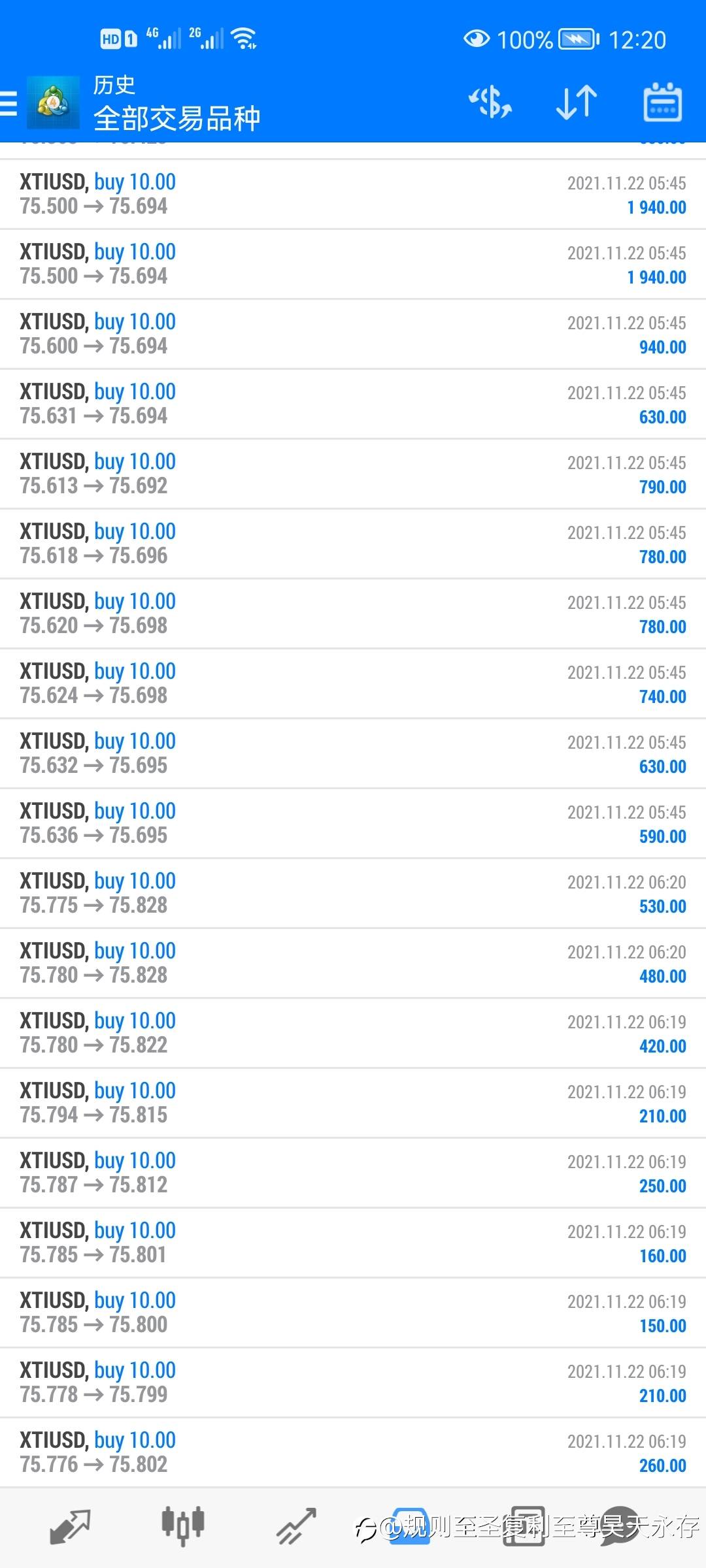Open first XTIUSD trade with 1 940.00 profit
Image resolution: width=706 pixels, height=1568 pixels.
coord(353,194)
